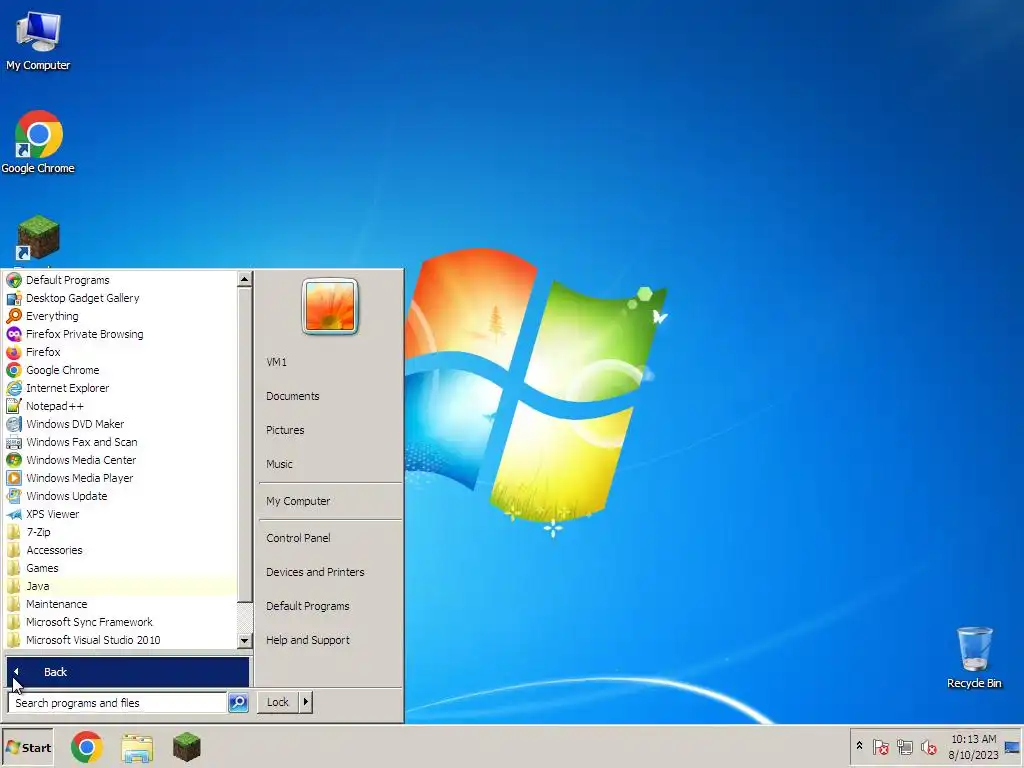Viewport: 1024px width, 768px height.
Task: Click the program list scroll up arrow
Action: pyautogui.click(x=245, y=280)
